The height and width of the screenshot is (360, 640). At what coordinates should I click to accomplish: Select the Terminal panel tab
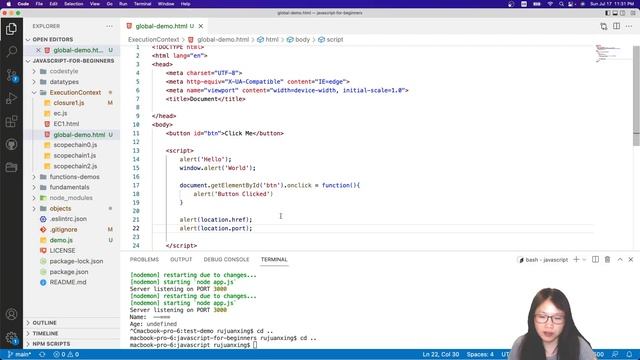[x=274, y=260]
